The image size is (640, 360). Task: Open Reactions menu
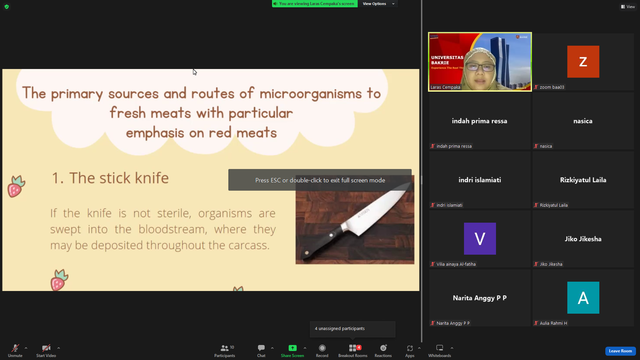click(x=383, y=350)
